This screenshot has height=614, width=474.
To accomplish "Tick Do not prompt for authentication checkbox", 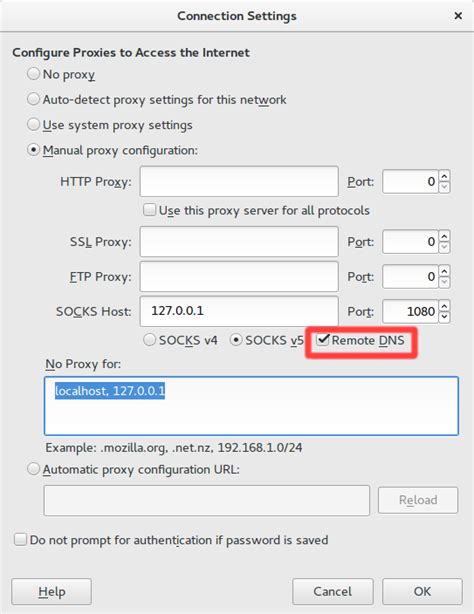I will pos(20,539).
